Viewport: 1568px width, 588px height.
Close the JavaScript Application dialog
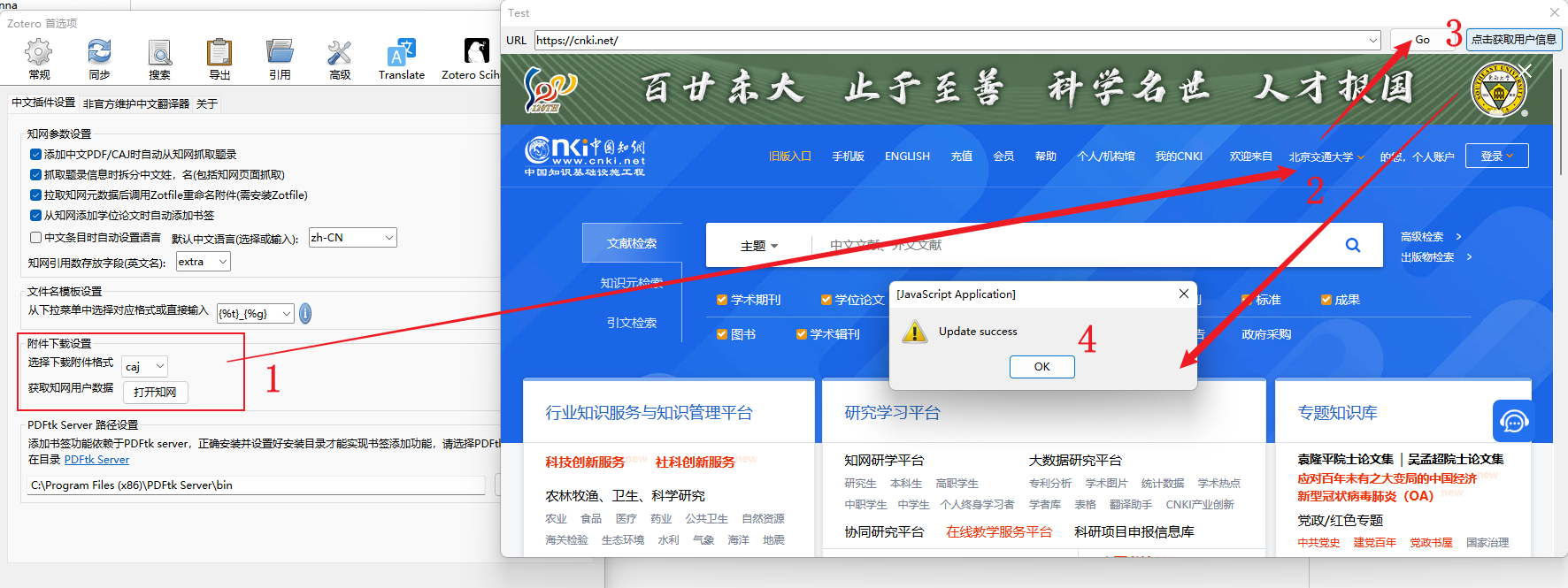point(1184,294)
